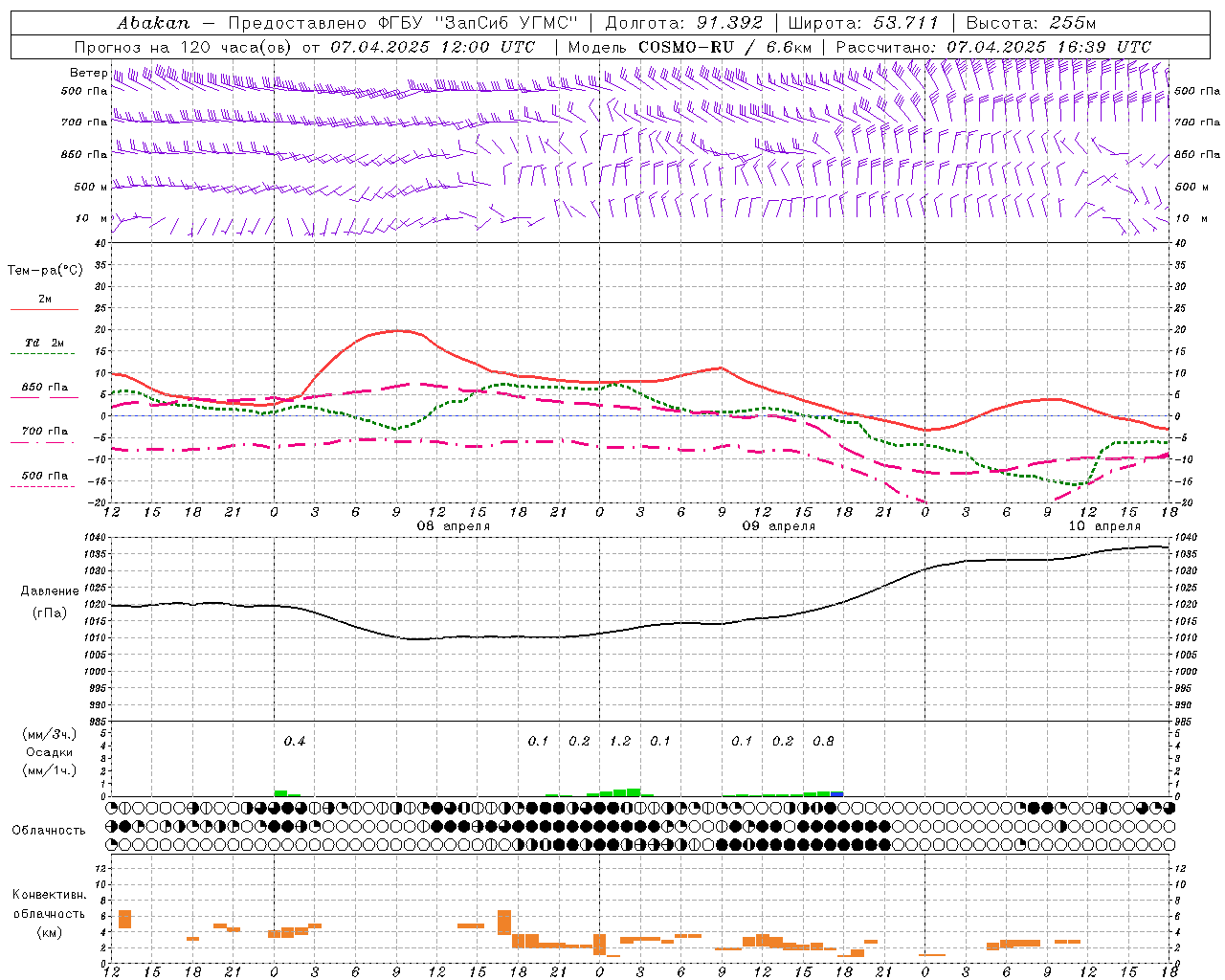Select the 09 апреля date label
This screenshot has height=980, width=1225.
pos(779,526)
